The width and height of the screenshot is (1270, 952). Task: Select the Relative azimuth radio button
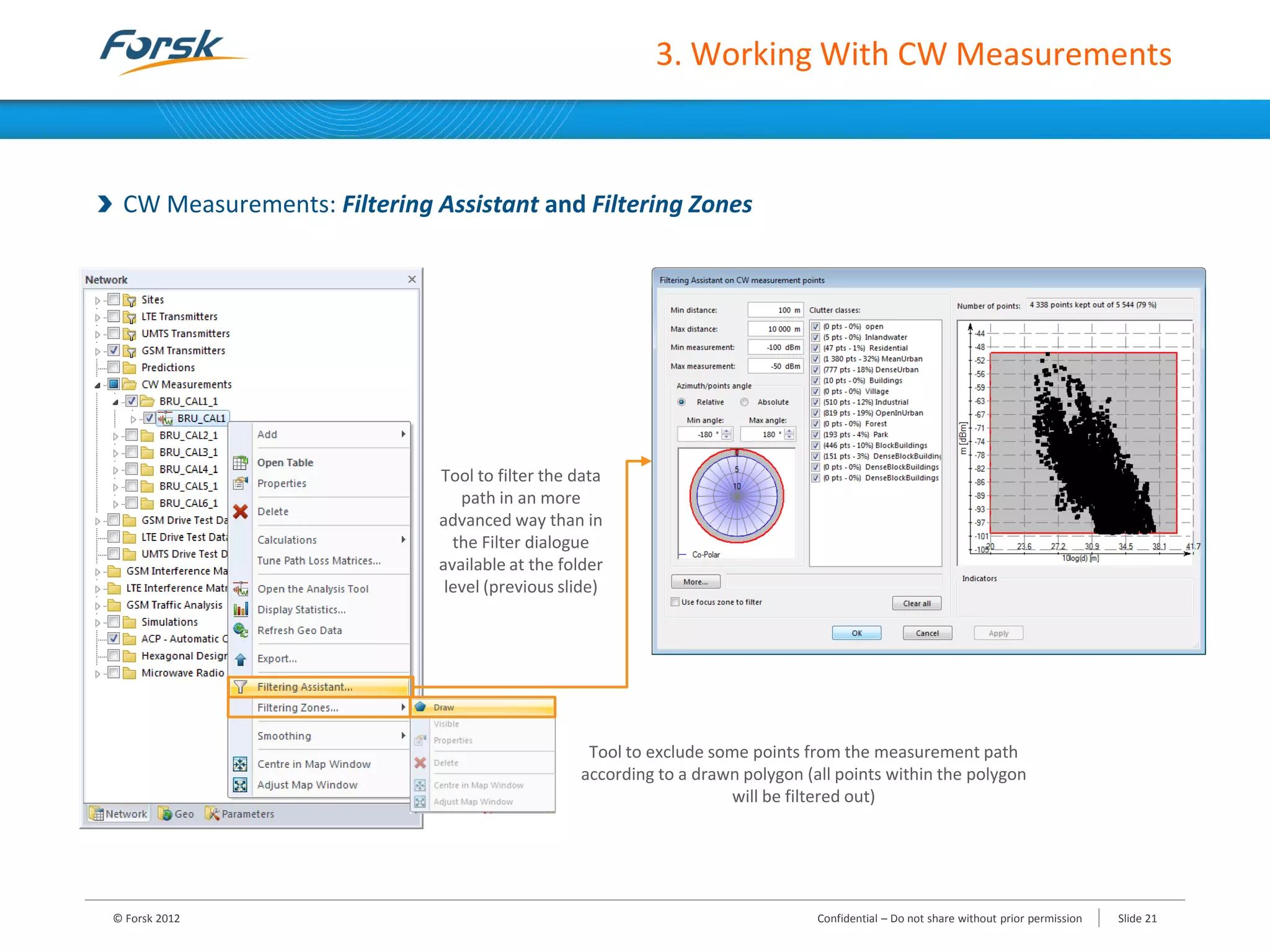coord(682,402)
